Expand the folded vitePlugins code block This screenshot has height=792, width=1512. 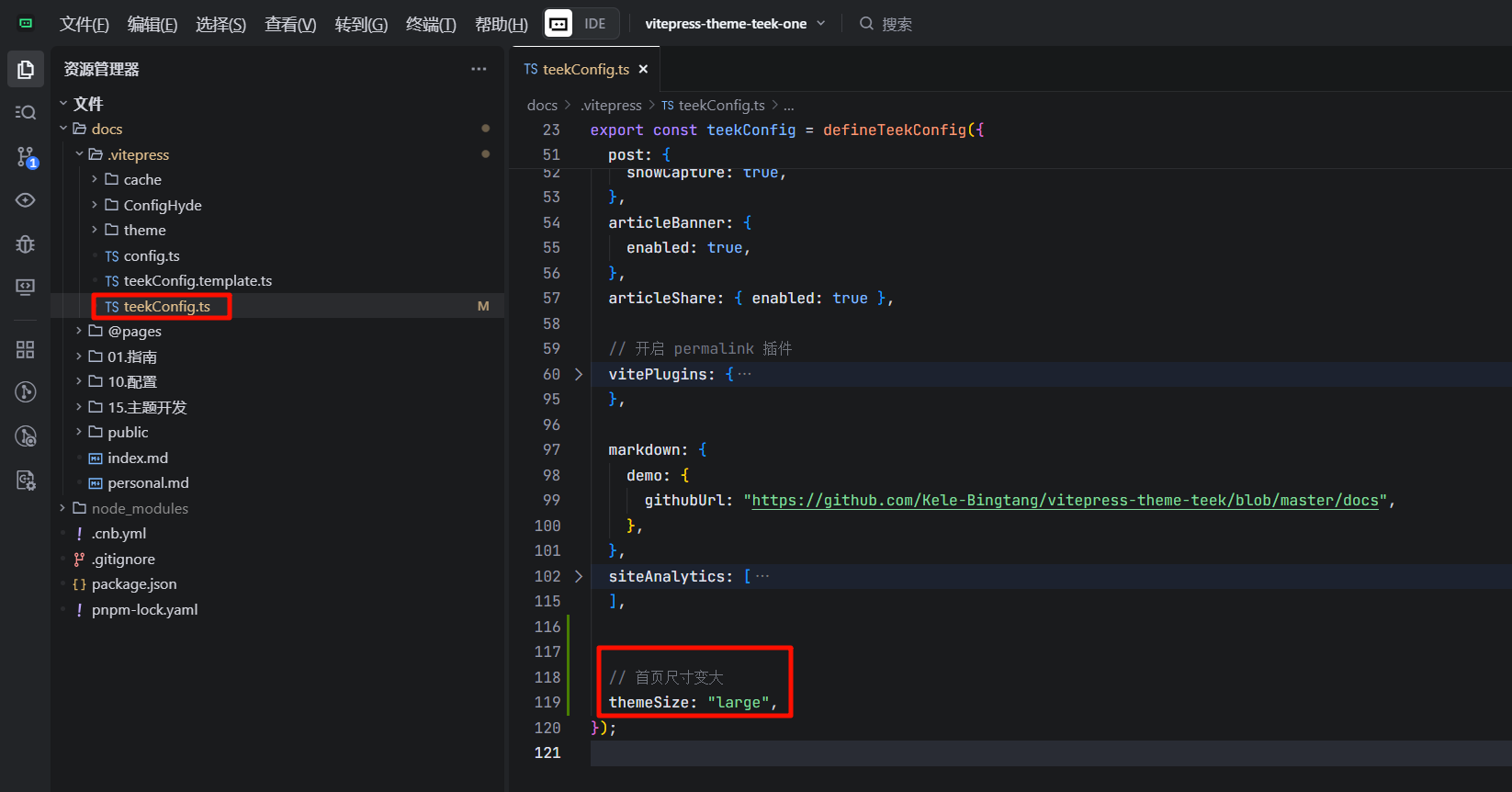(579, 374)
